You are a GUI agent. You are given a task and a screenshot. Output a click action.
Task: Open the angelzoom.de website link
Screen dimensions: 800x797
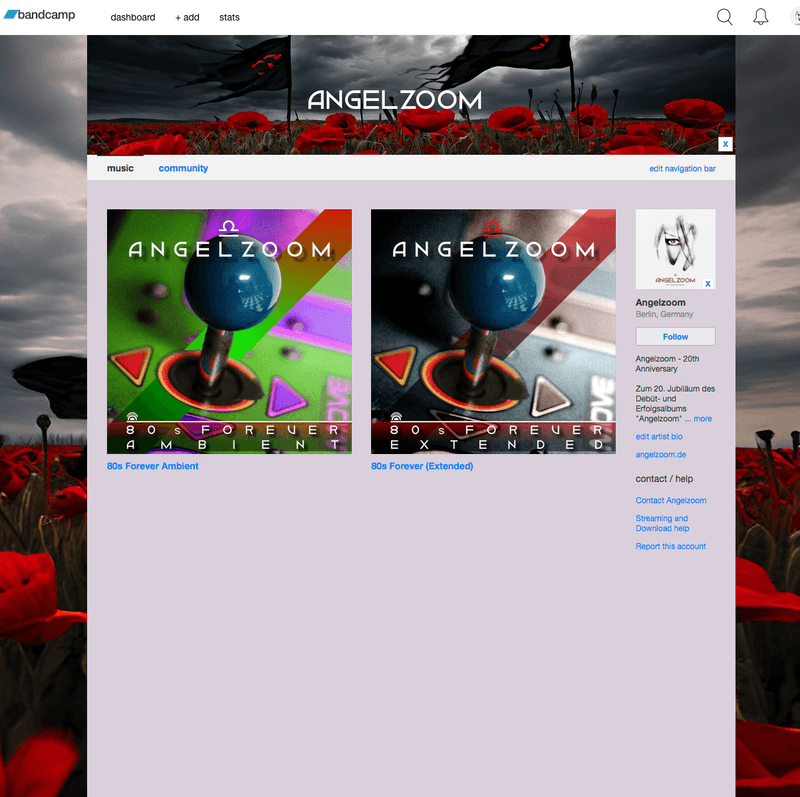[x=661, y=455]
